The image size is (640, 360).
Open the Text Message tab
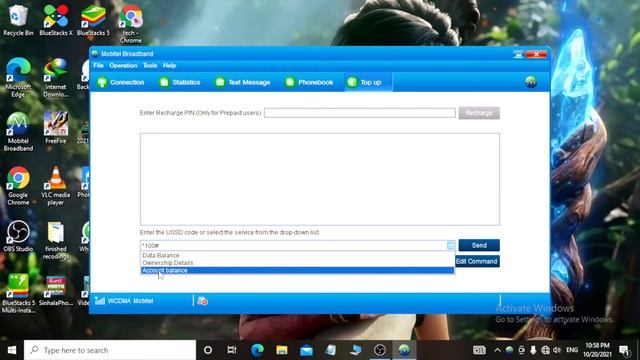[x=243, y=82]
